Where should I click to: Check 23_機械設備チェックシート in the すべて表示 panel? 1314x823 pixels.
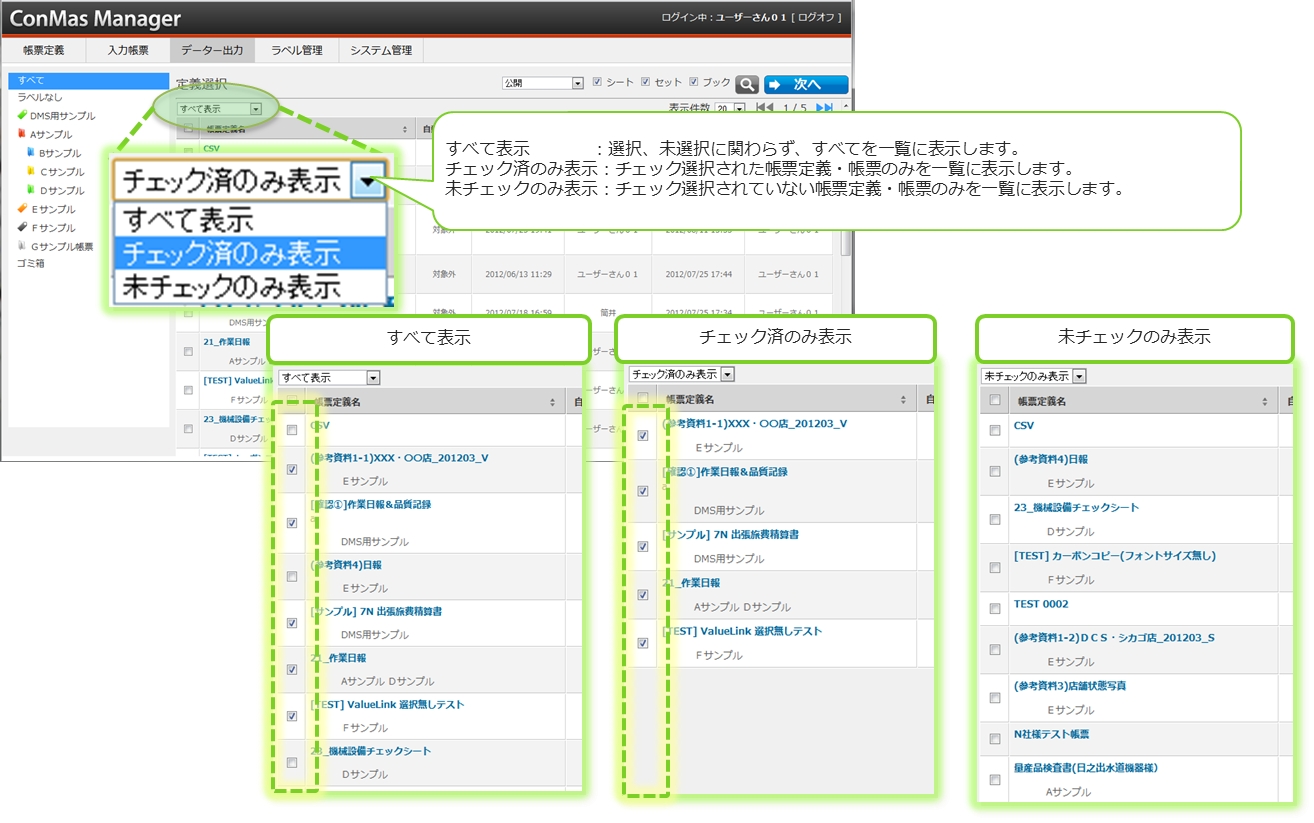point(292,763)
